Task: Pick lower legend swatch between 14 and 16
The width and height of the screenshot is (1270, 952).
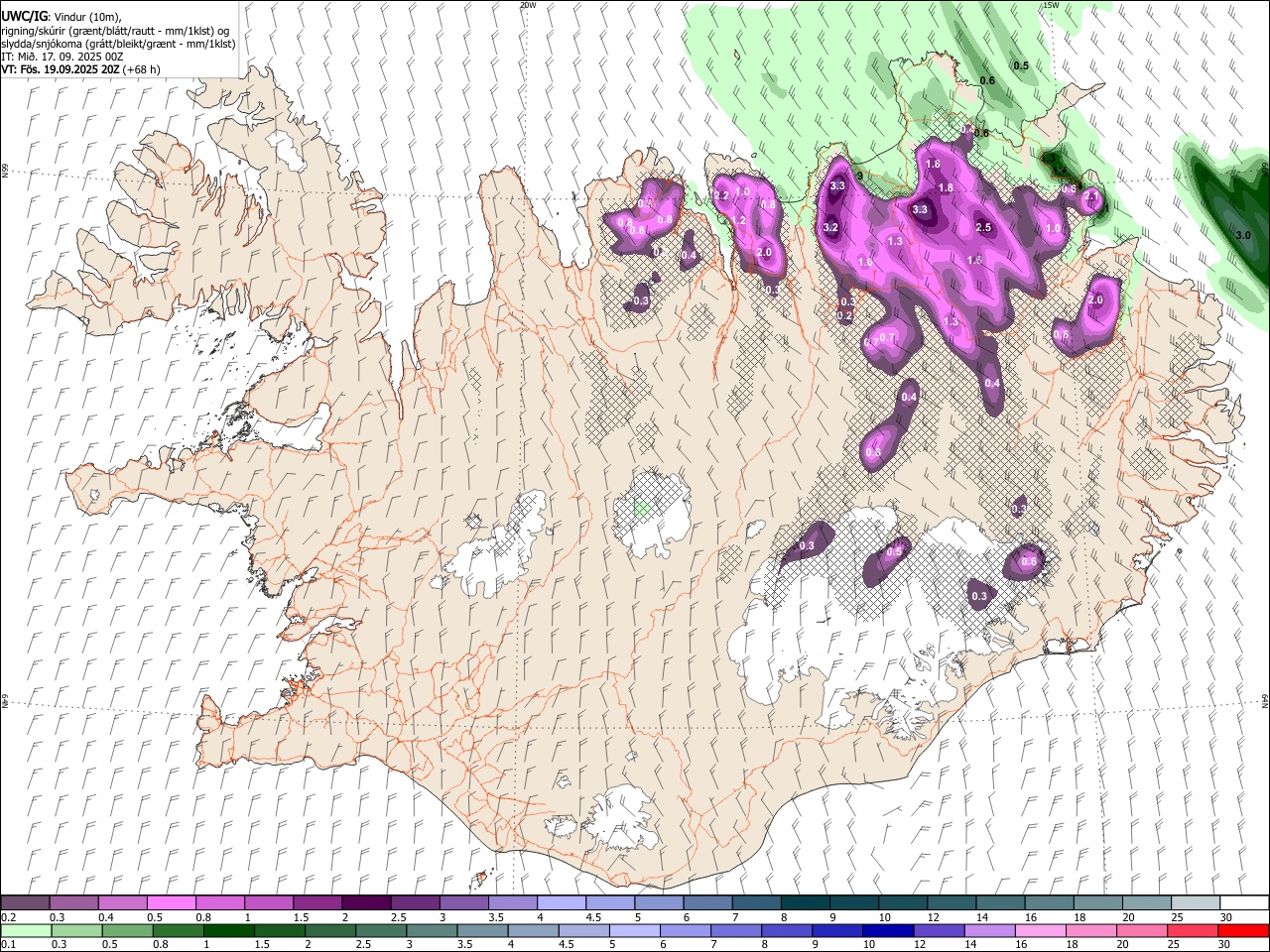Action: click(989, 930)
